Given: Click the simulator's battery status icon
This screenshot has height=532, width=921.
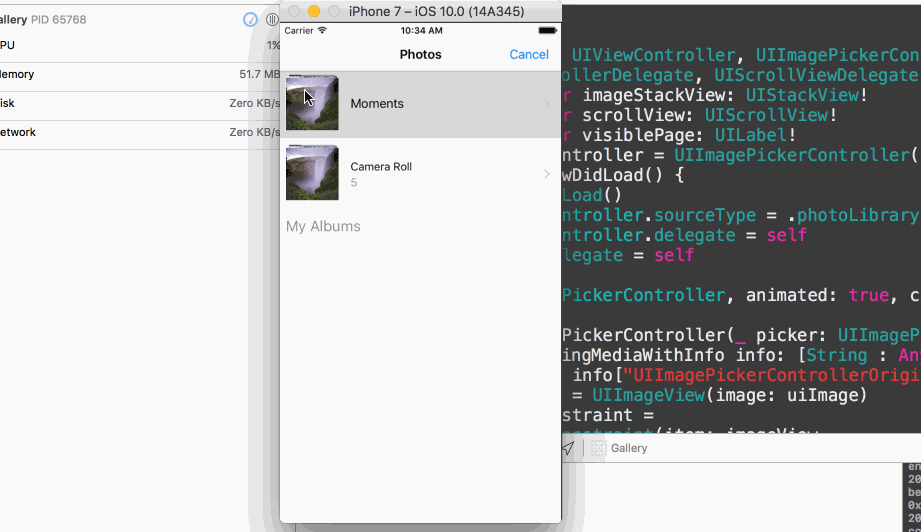Looking at the screenshot, I should coord(547,31).
